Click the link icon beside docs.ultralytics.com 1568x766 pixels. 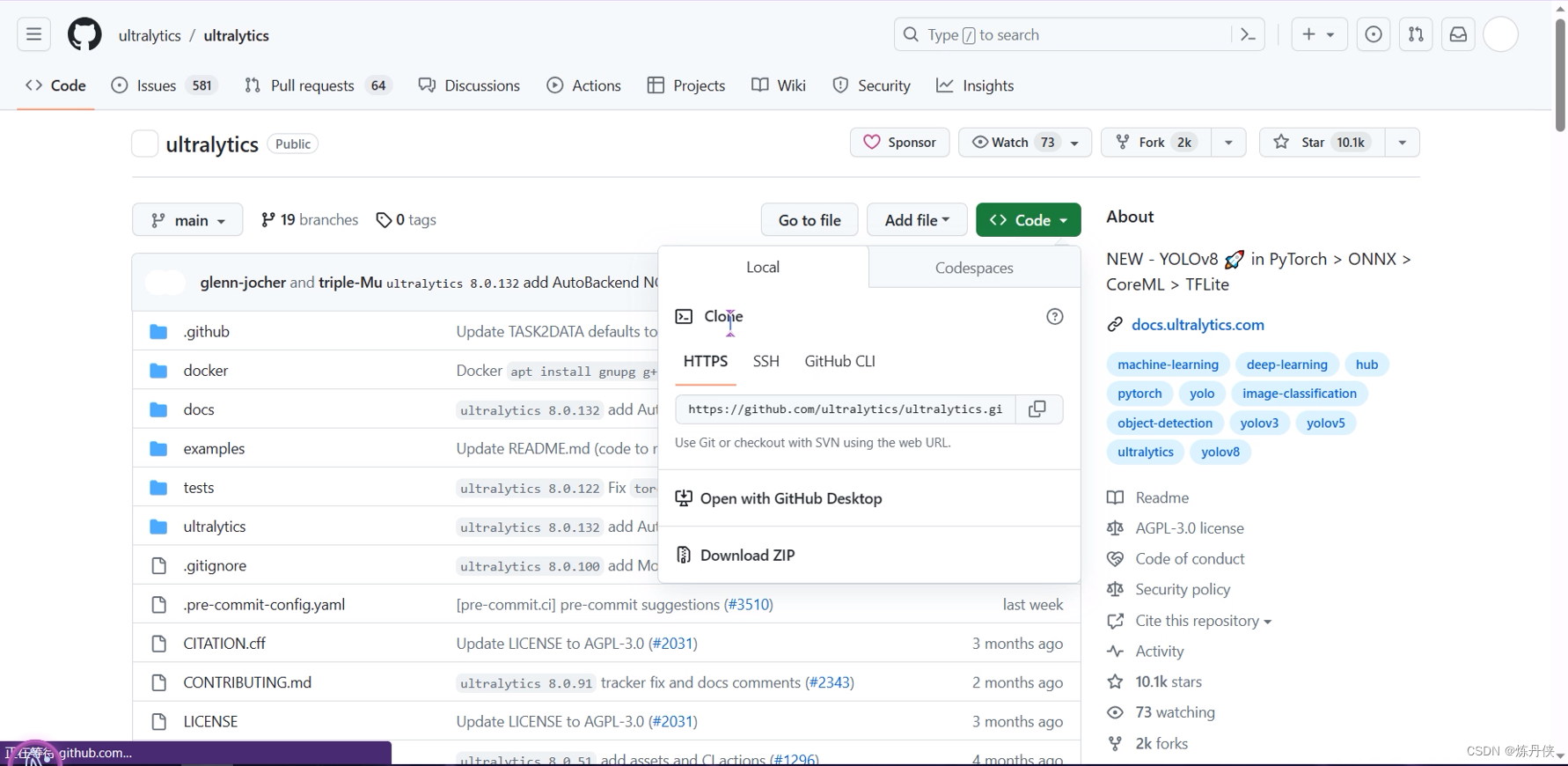tap(1115, 325)
